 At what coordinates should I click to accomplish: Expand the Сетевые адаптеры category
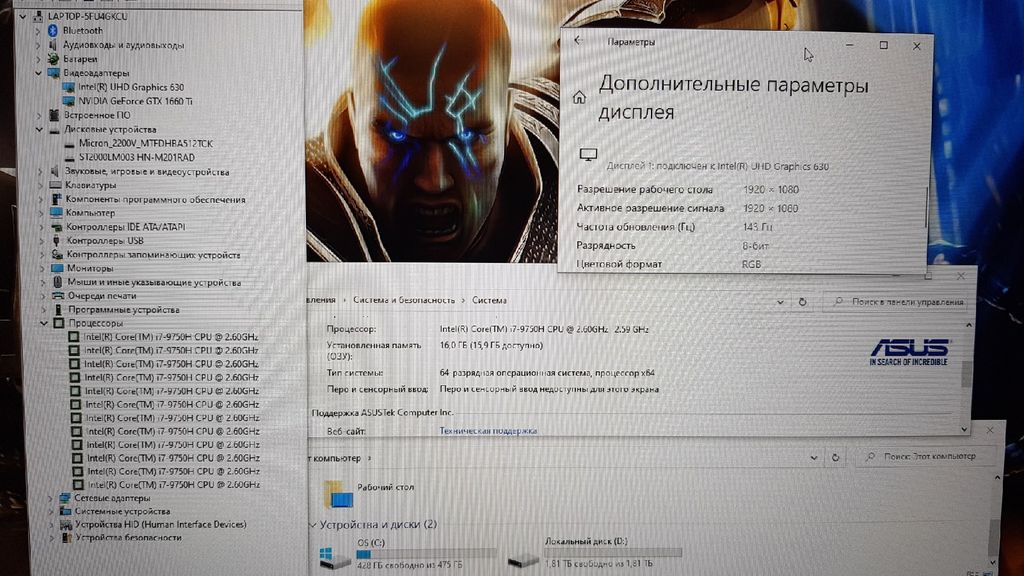[51, 498]
